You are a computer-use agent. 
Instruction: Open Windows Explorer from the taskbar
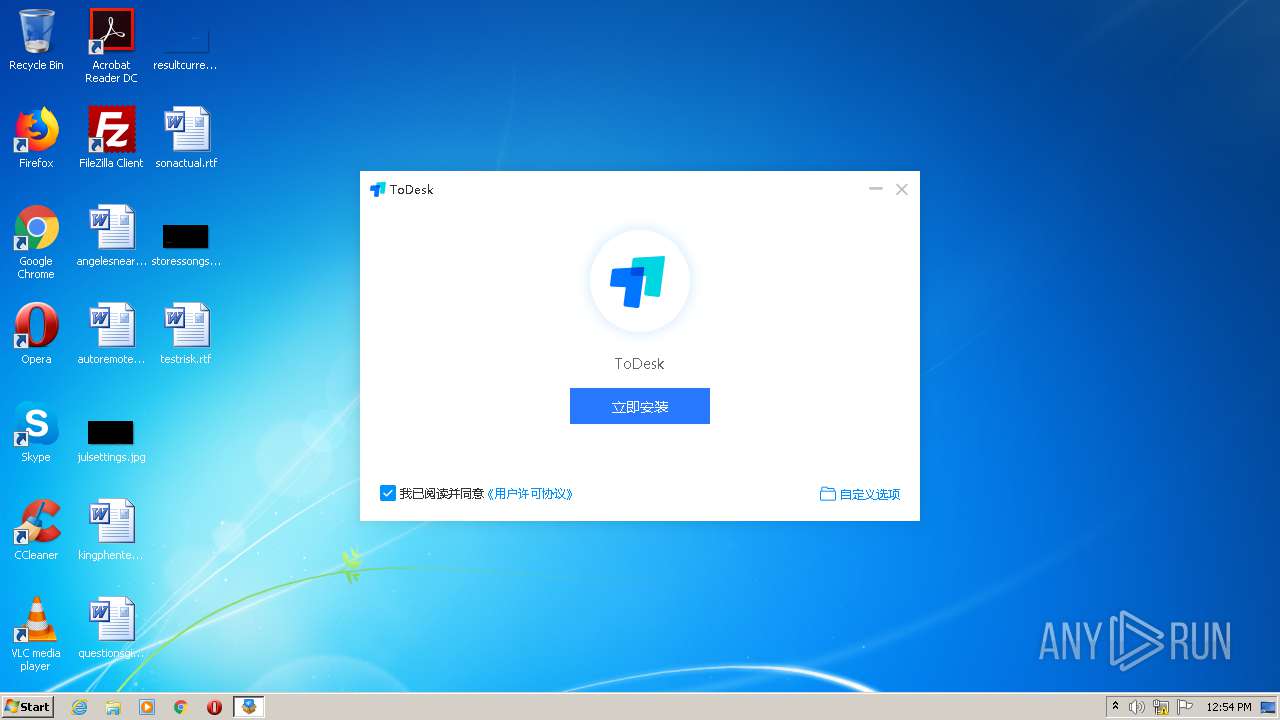[113, 707]
